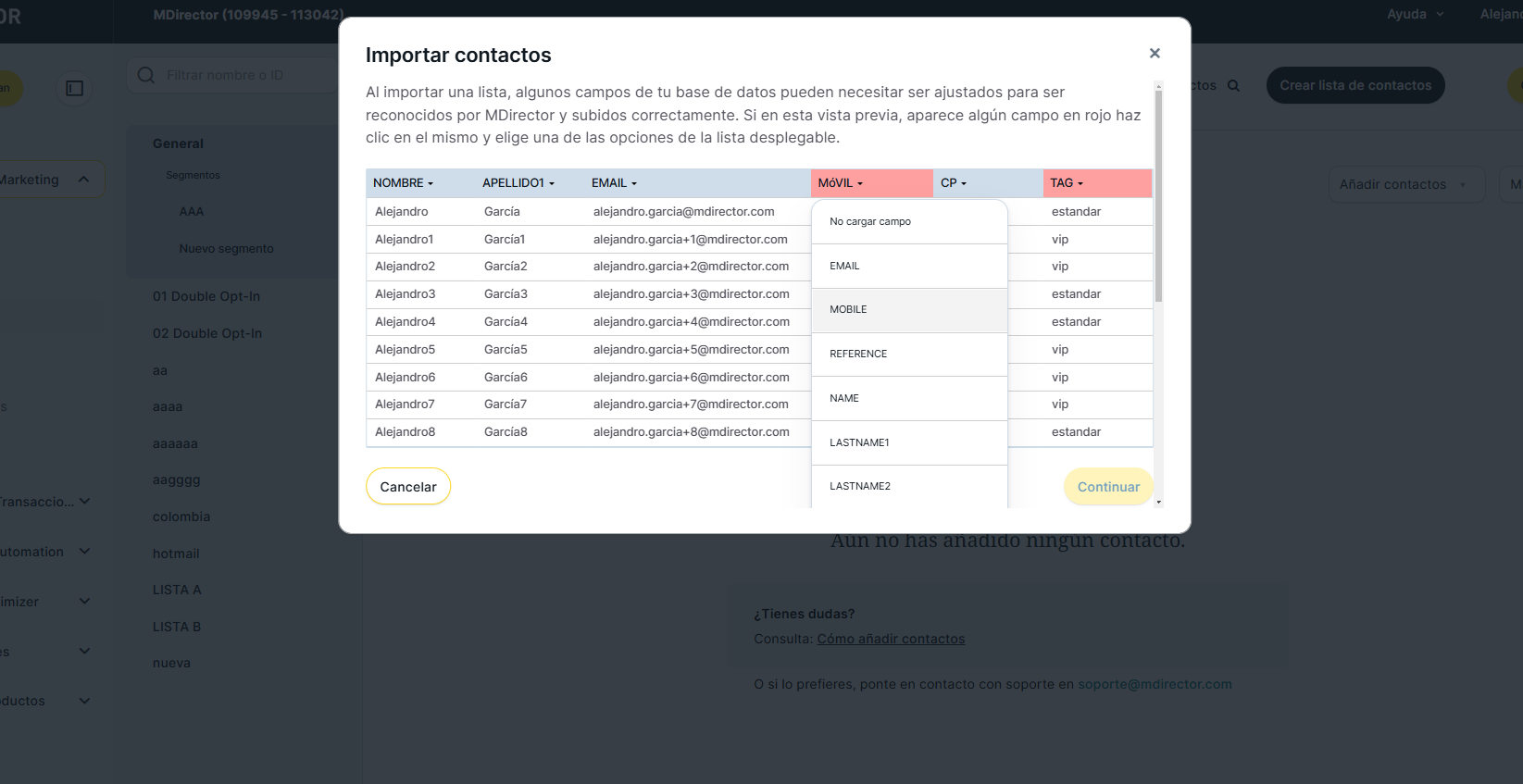The image size is (1523, 784).
Task: Expand the Automation sidebar chevron
Action: [x=85, y=552]
